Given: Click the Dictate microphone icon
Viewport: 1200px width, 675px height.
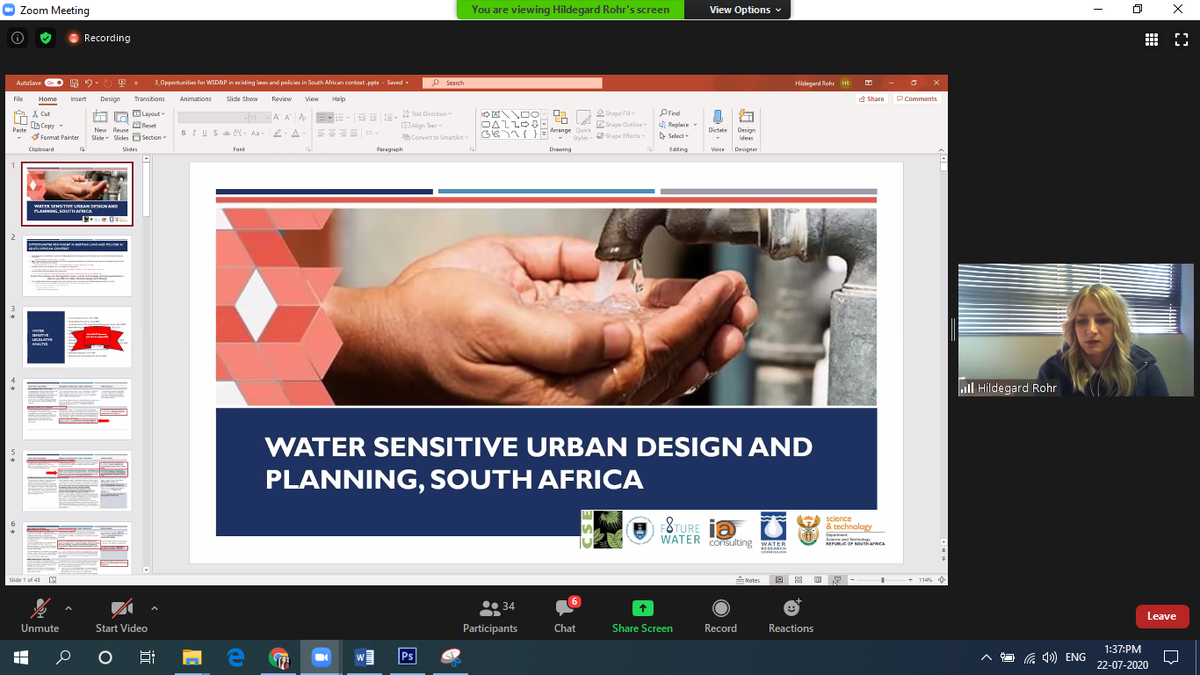Looking at the screenshot, I should [x=717, y=117].
